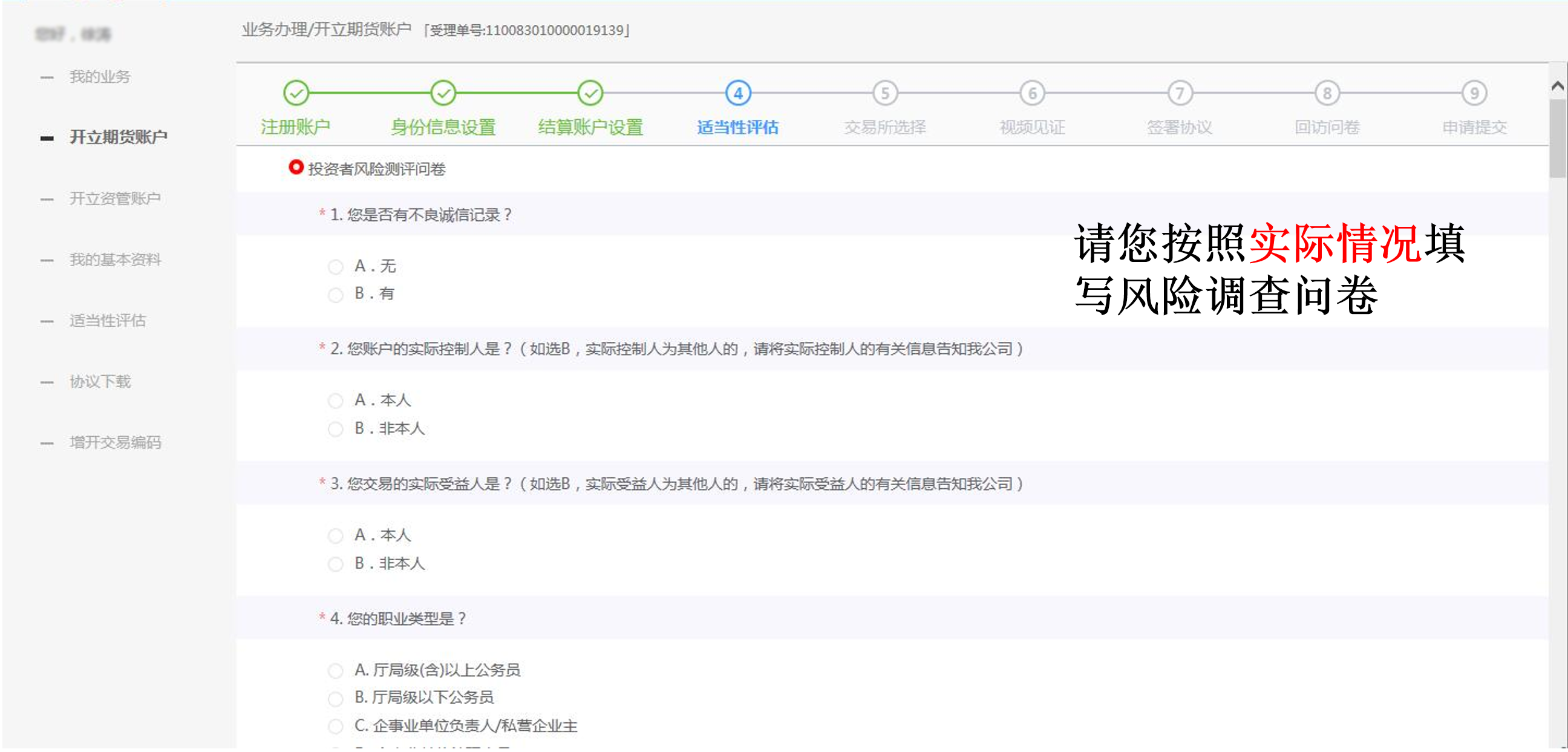Click the step 7 circle for 签署协议
1568x752 pixels.
tap(1180, 93)
